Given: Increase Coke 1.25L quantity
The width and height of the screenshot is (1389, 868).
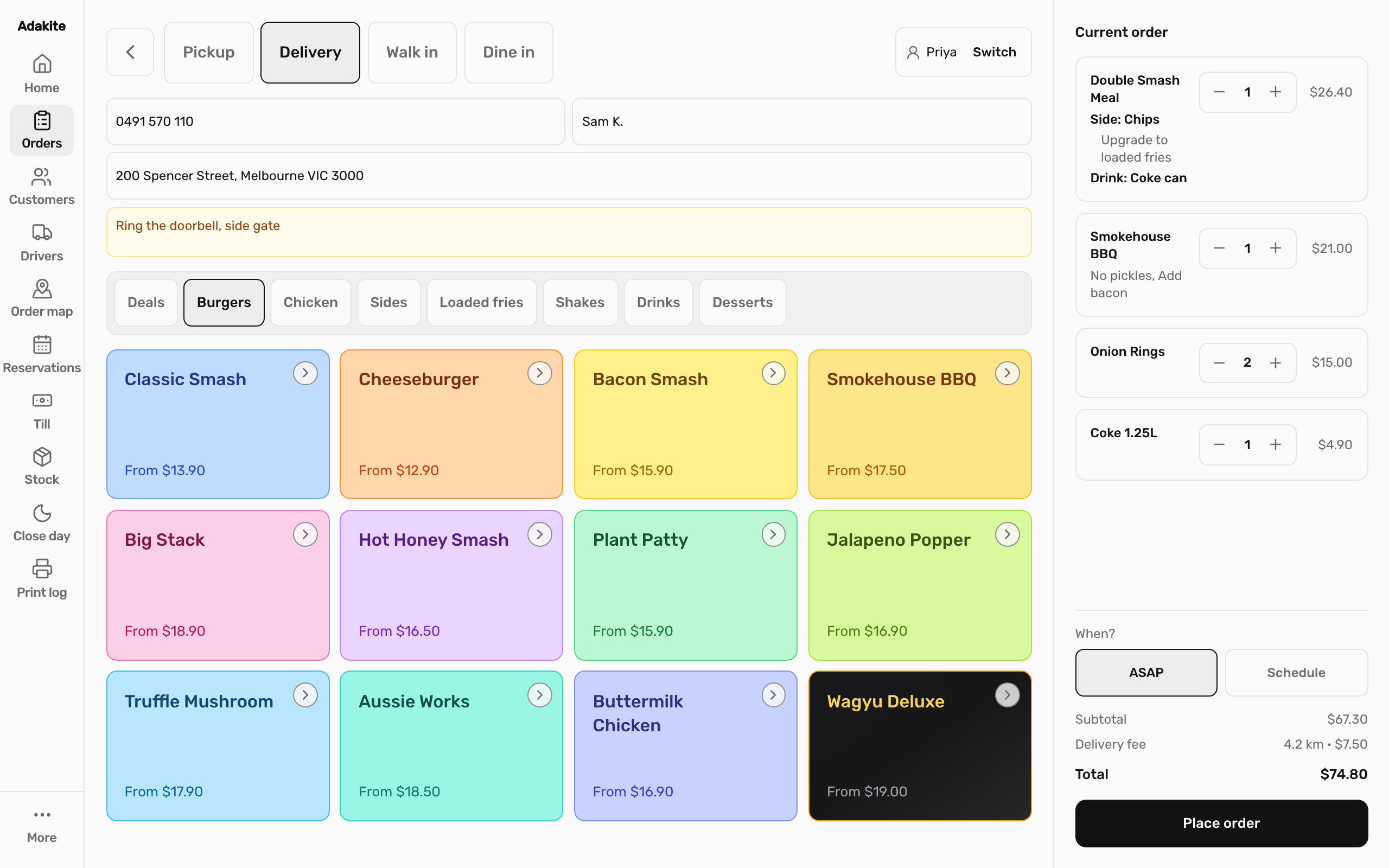Looking at the screenshot, I should tap(1276, 444).
